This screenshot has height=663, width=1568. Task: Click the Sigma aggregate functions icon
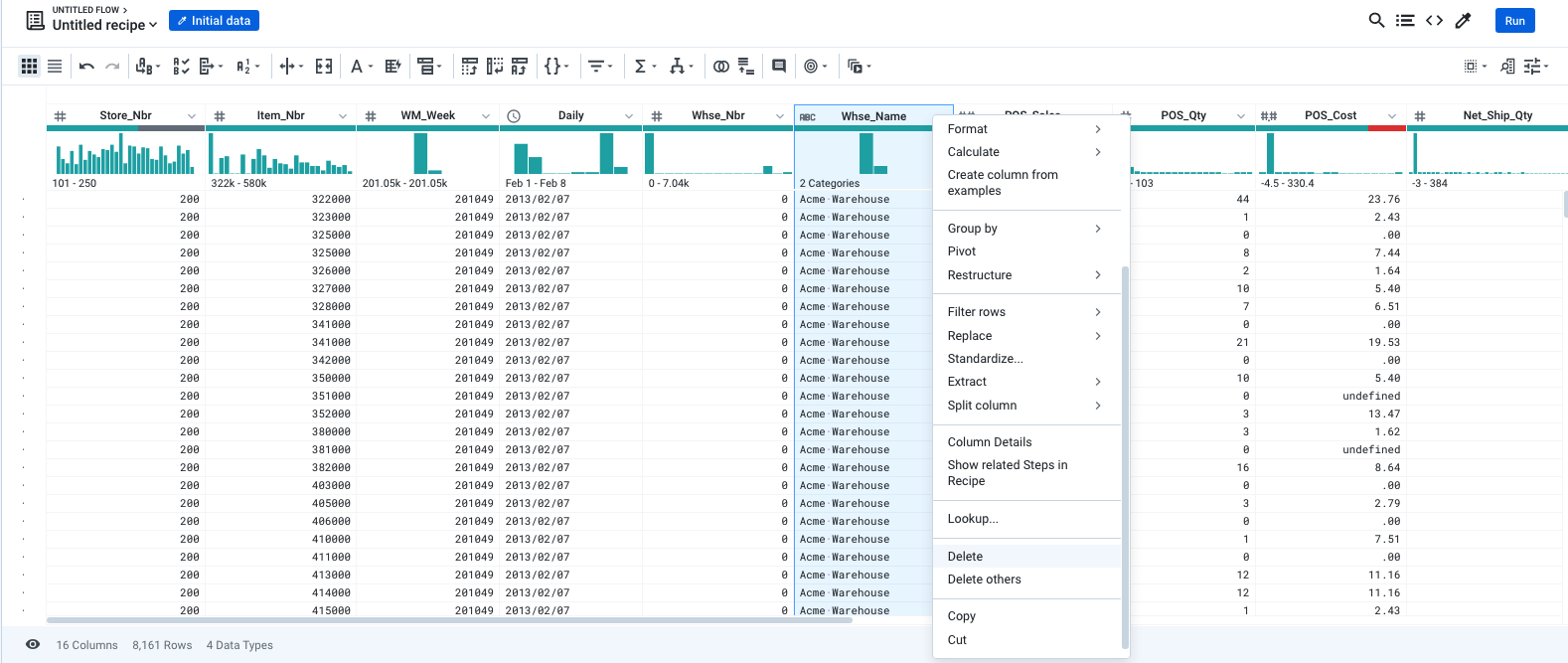[x=640, y=67]
